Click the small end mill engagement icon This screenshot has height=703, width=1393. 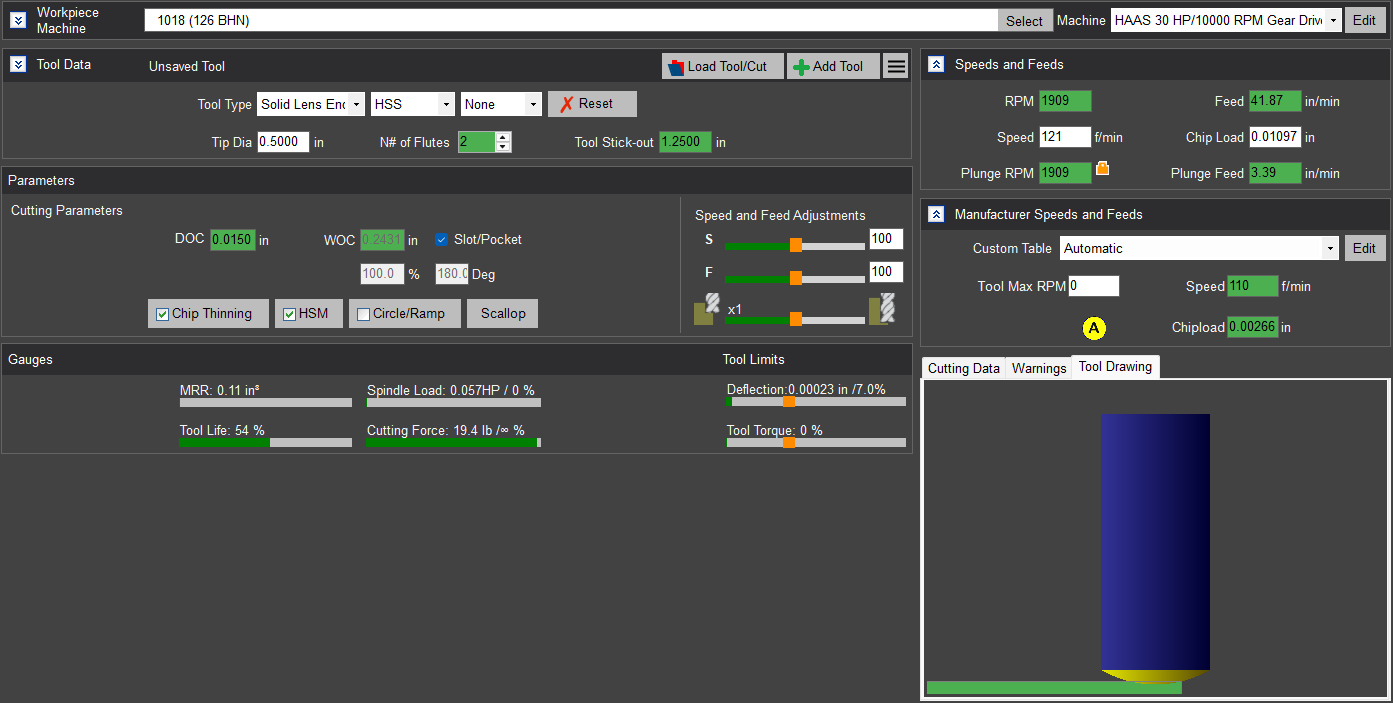tap(706, 309)
